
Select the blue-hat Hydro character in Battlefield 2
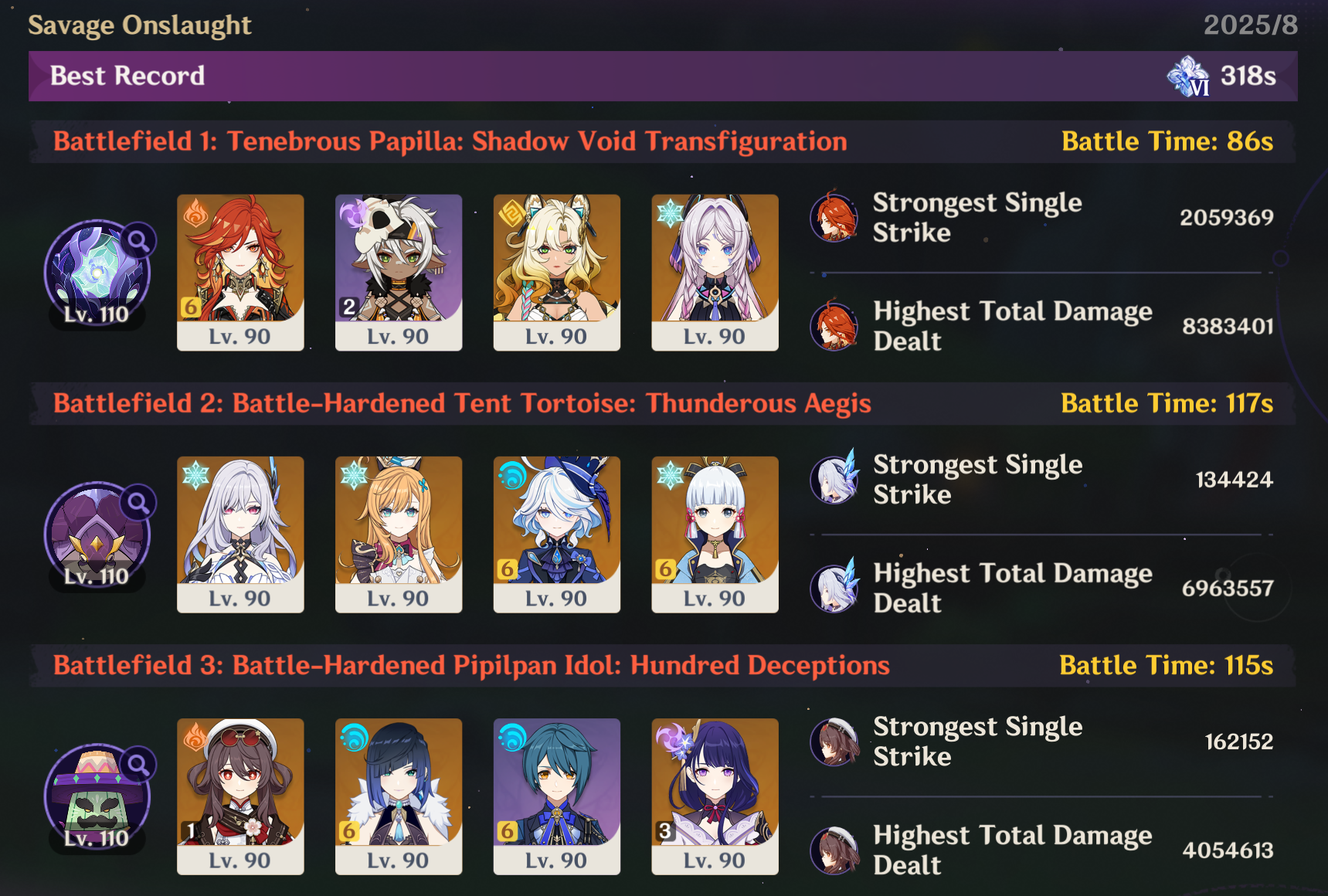pos(557,535)
